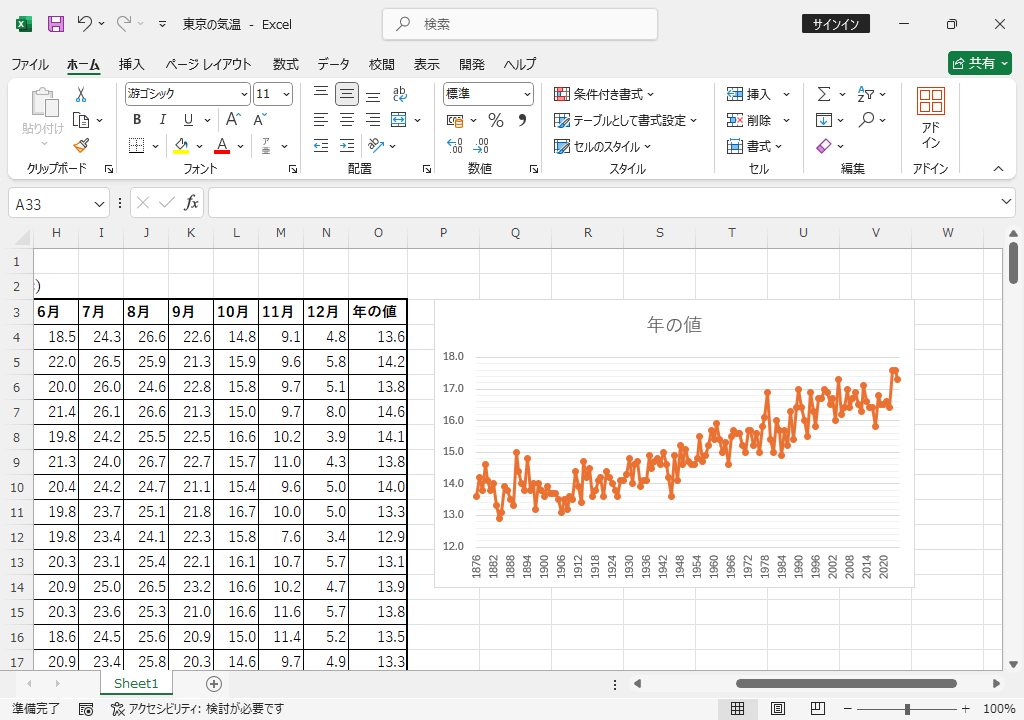Viewport: 1024px width, 720px height.
Task: Center text horizontally
Action: [347, 120]
